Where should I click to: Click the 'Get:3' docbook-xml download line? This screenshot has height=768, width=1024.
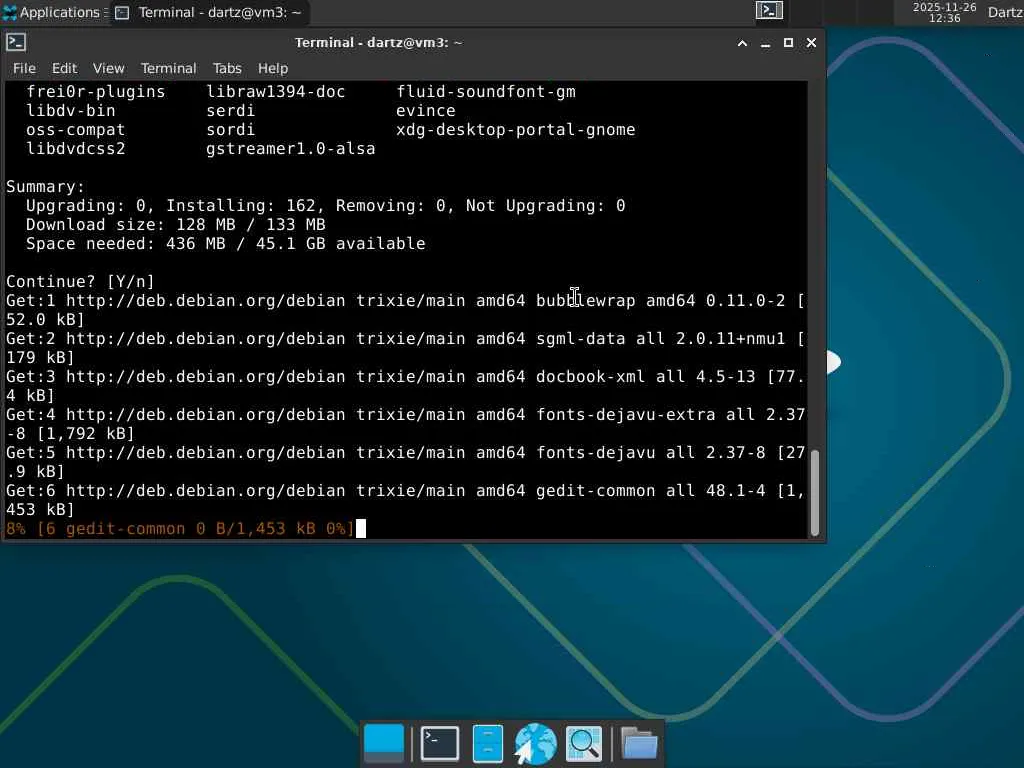coord(405,385)
